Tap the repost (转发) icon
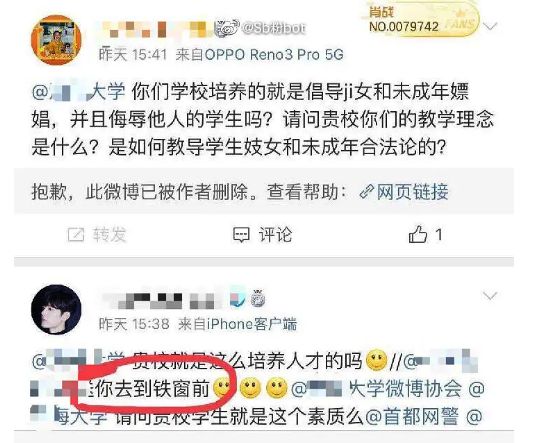 point(76,235)
